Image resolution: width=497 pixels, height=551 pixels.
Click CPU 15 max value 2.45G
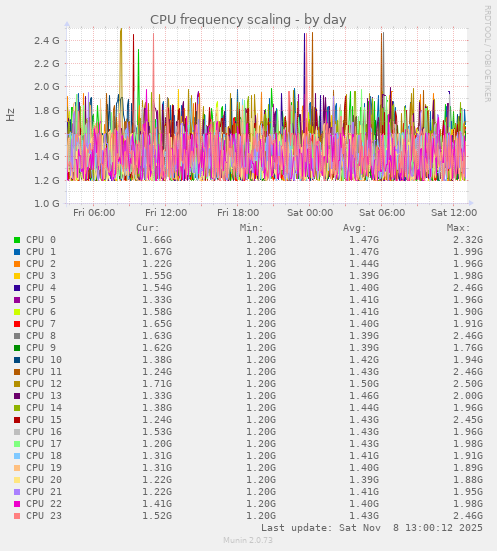[468, 420]
